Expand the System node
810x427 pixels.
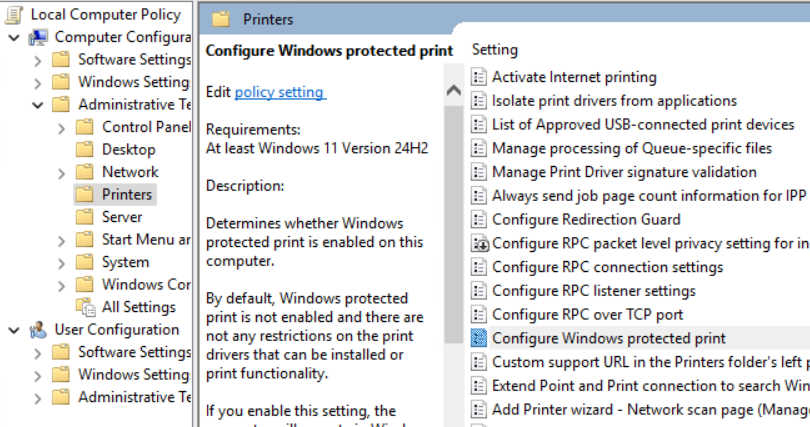tap(61, 263)
